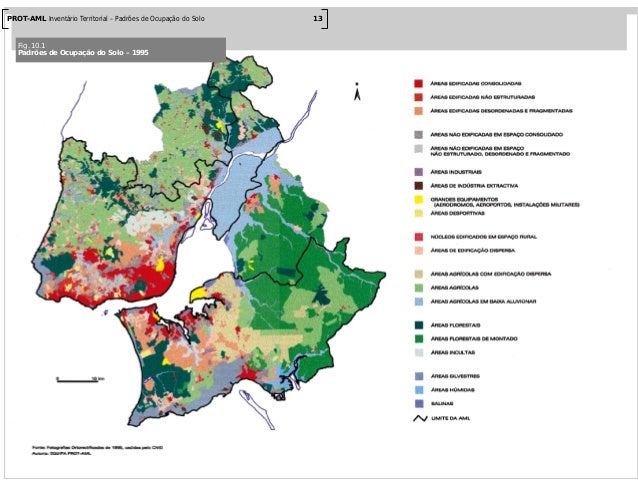Select the 'Áreas Silvestres' legend label
This screenshot has width=638, height=487.
pos(455,376)
